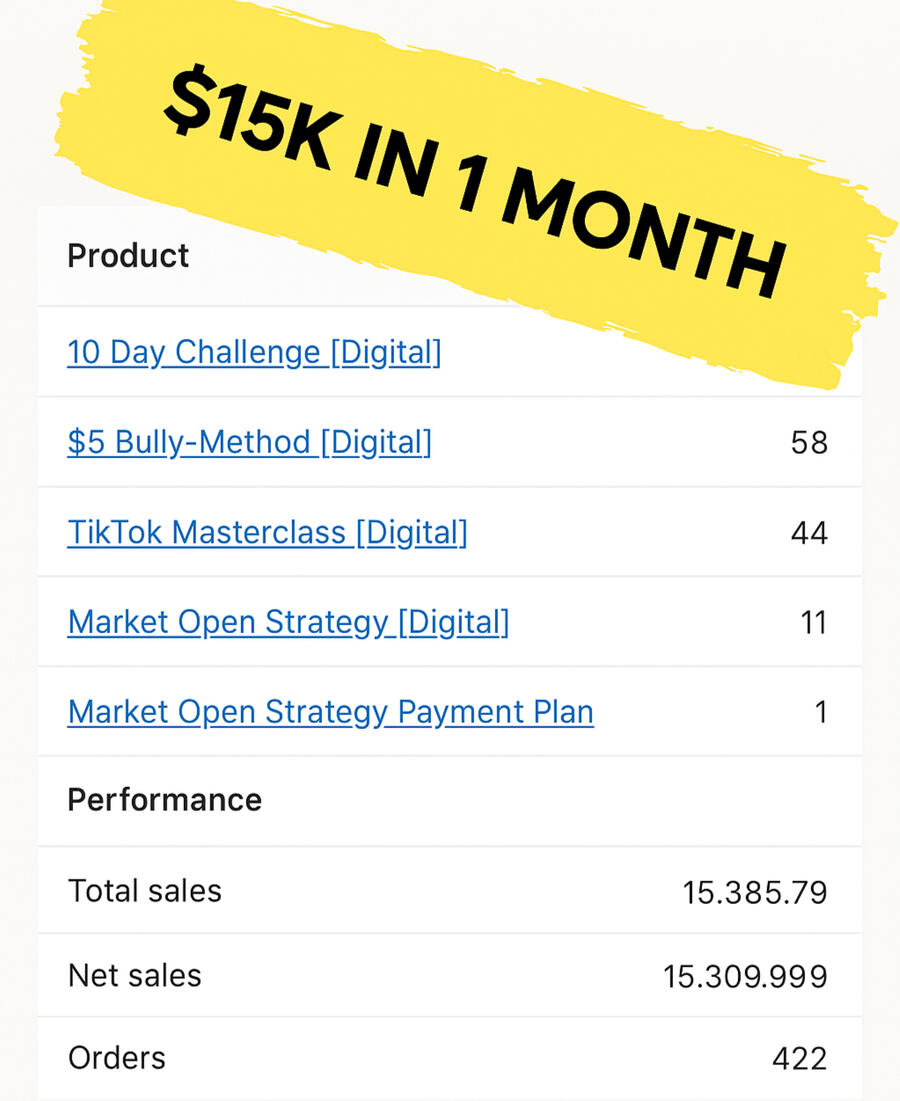Click the Product column header

(x=128, y=256)
